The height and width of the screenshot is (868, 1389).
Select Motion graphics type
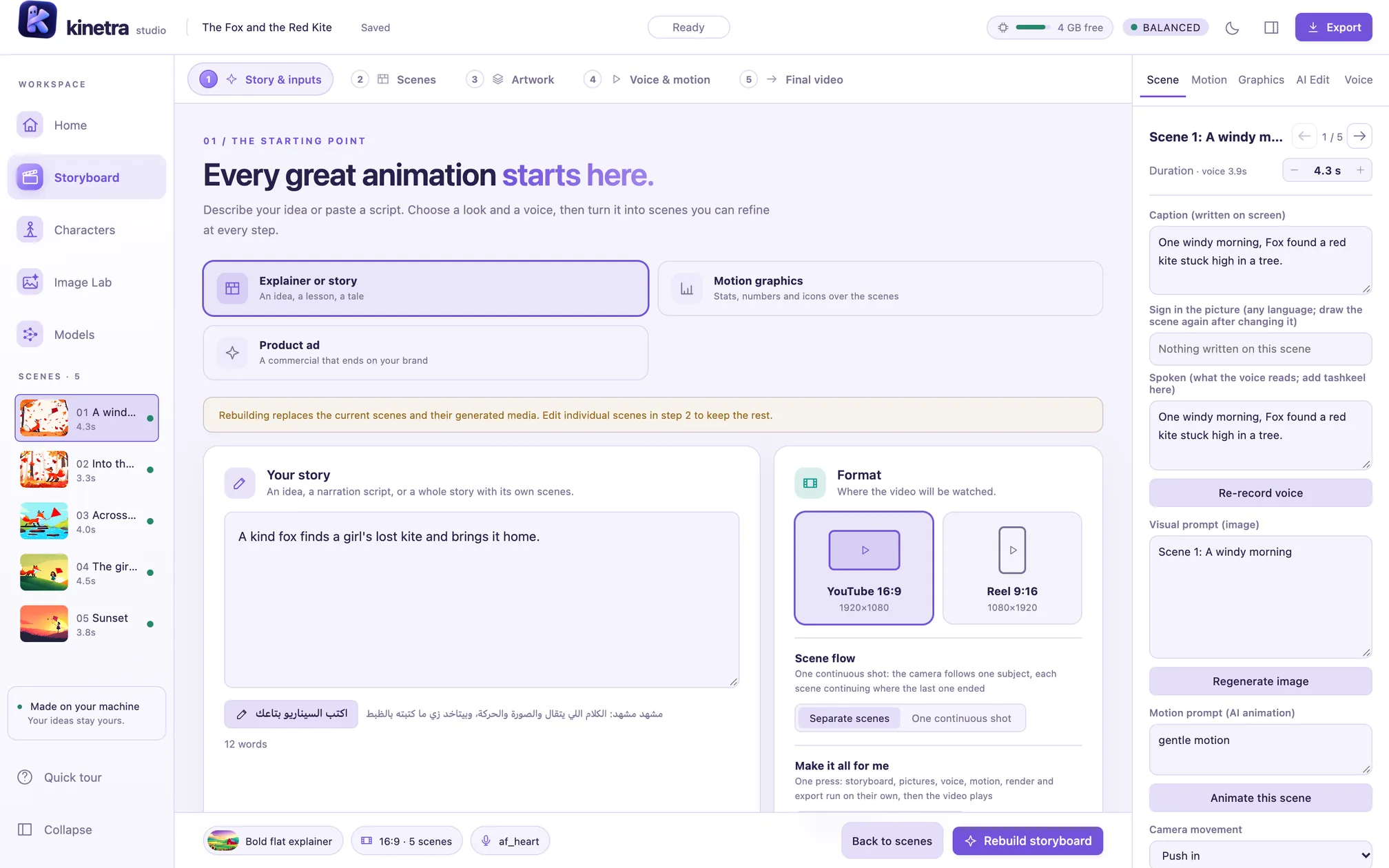(880, 288)
